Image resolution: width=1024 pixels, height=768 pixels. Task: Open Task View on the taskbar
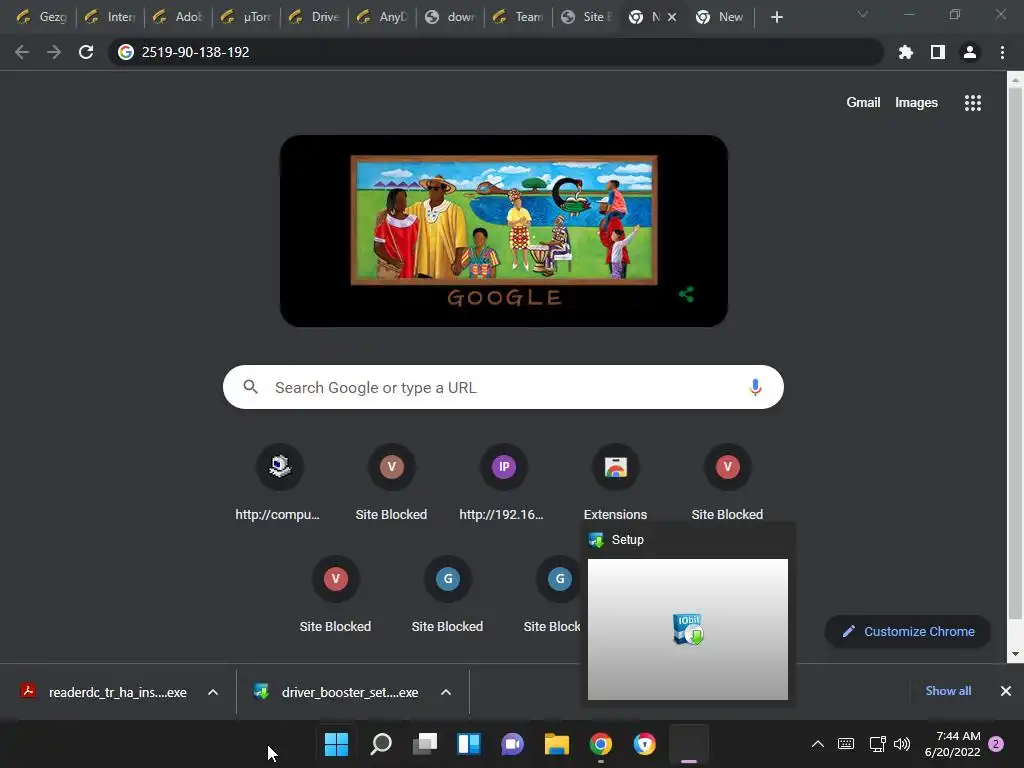[x=424, y=744]
